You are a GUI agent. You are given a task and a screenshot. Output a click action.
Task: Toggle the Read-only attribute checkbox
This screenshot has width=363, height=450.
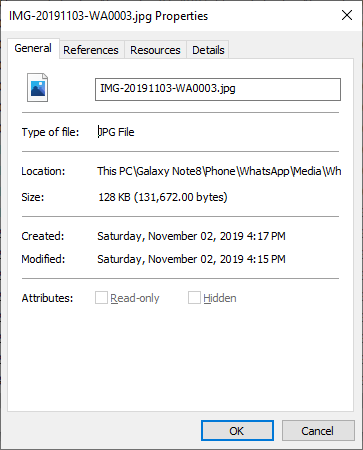tap(101, 298)
